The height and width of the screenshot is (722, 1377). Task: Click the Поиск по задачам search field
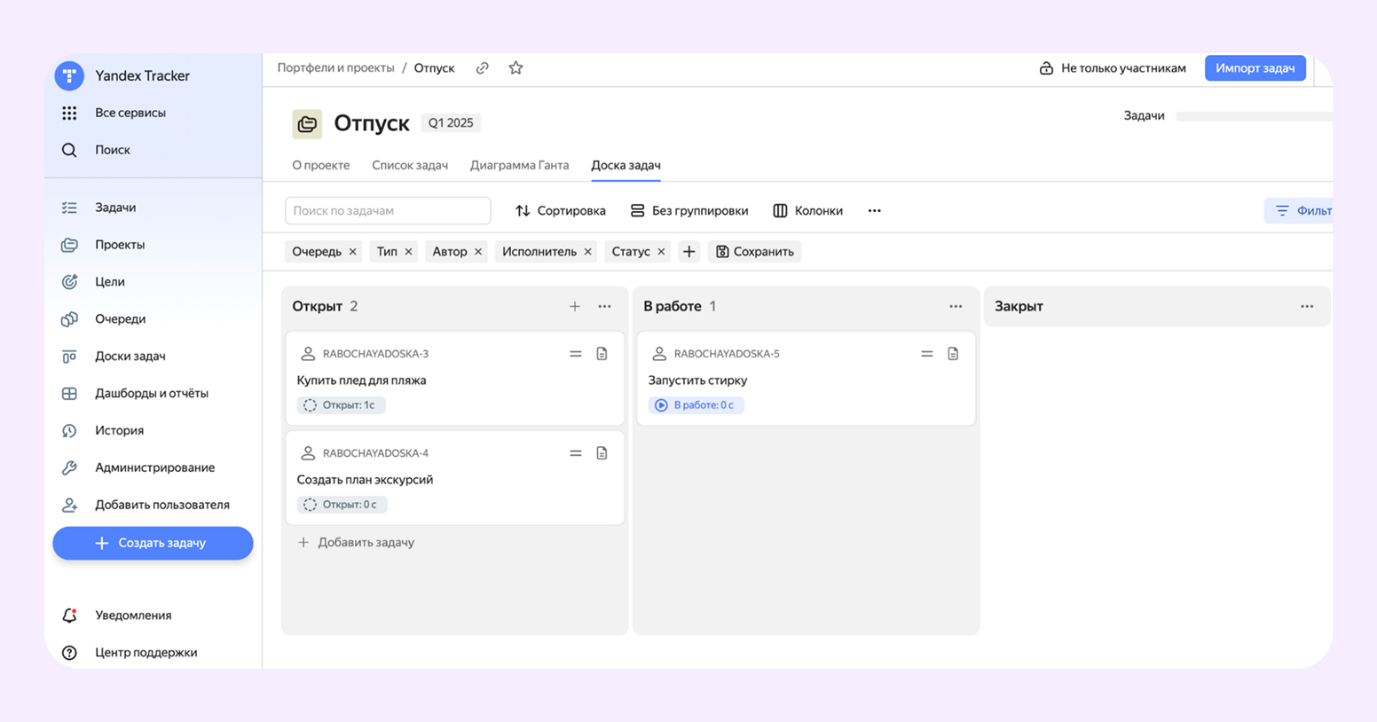point(388,211)
